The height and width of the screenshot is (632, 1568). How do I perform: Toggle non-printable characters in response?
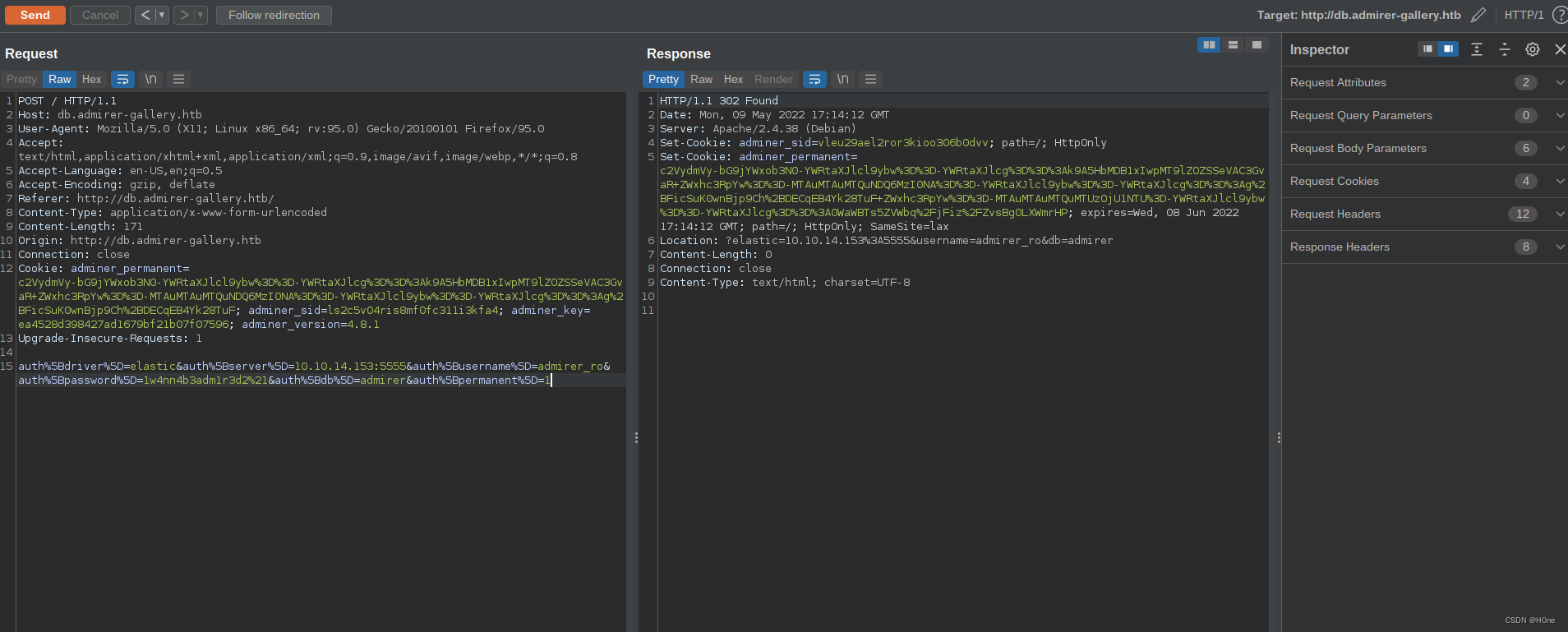tap(842, 79)
